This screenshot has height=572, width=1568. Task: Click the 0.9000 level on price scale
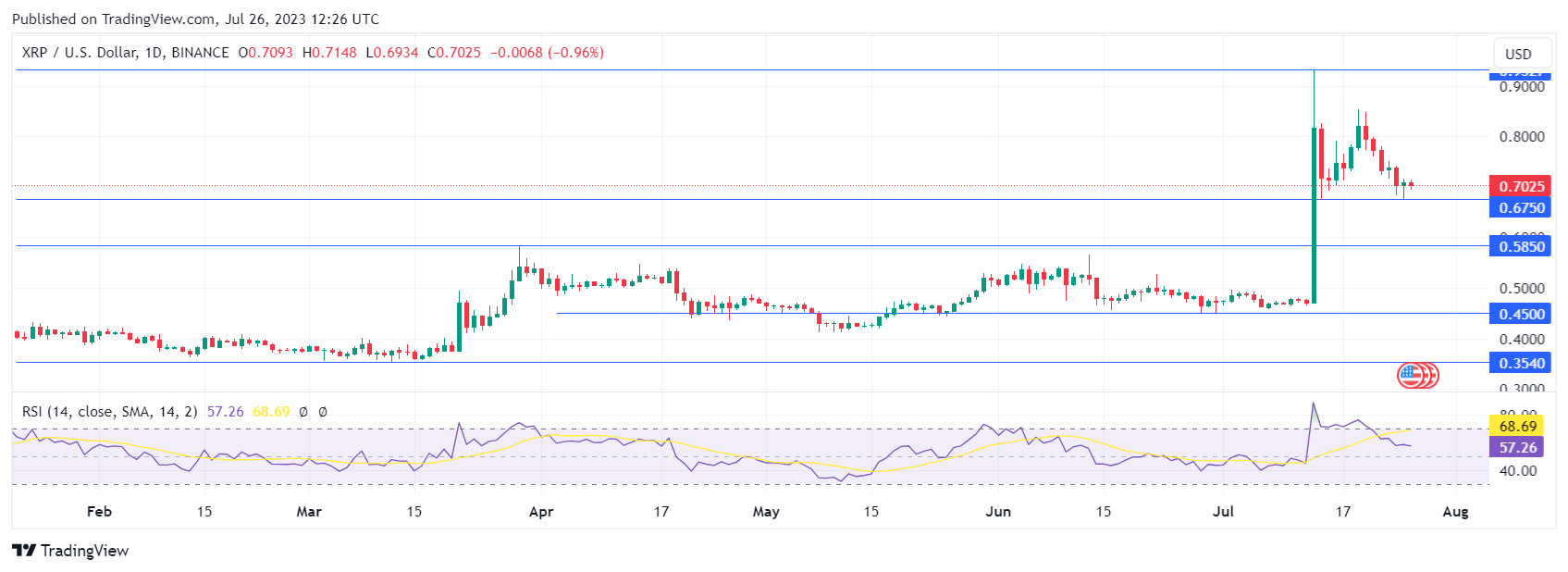point(1521,87)
